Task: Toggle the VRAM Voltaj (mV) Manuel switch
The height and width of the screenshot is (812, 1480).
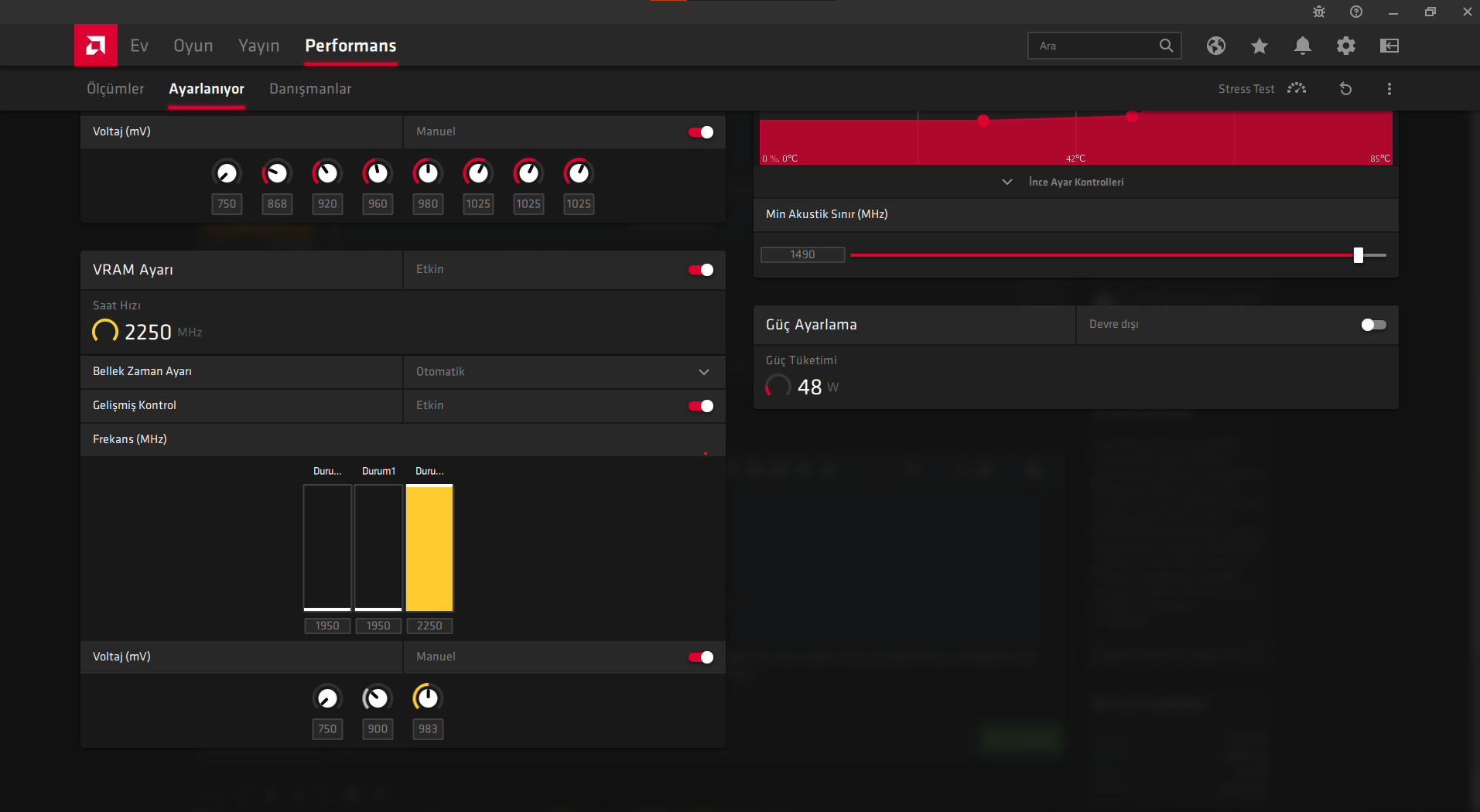Action: point(701,657)
